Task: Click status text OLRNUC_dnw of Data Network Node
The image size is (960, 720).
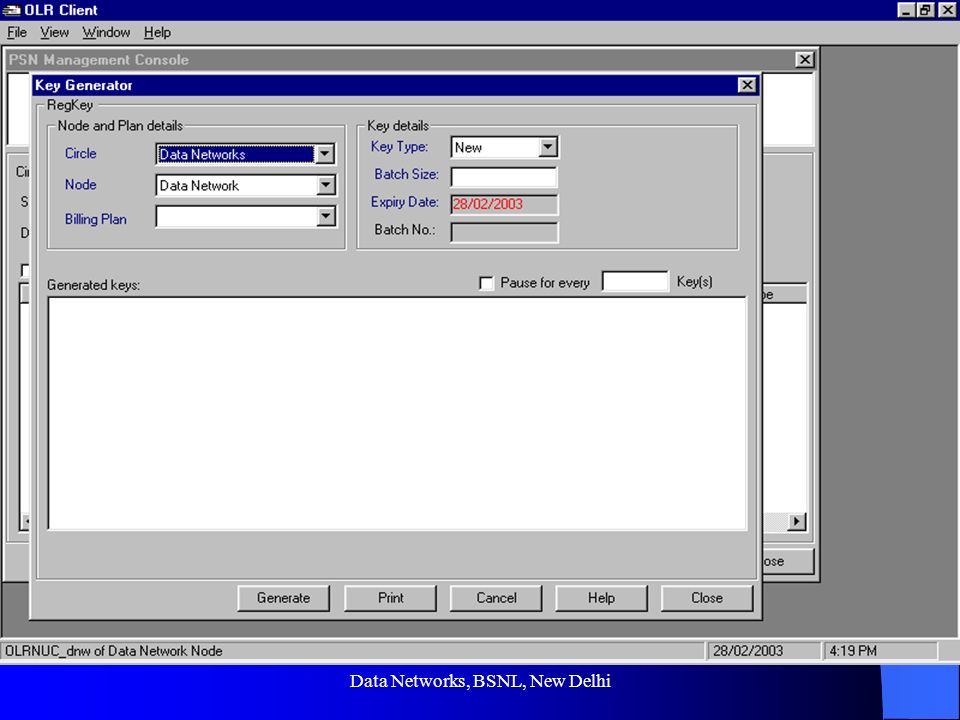Action: [114, 651]
